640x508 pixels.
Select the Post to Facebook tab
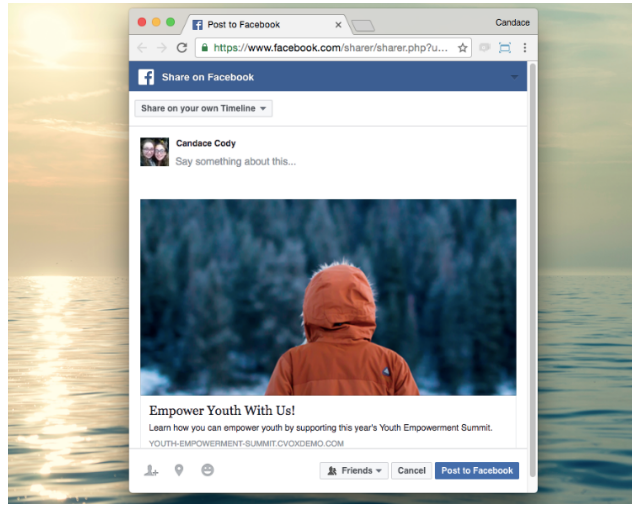point(267,25)
